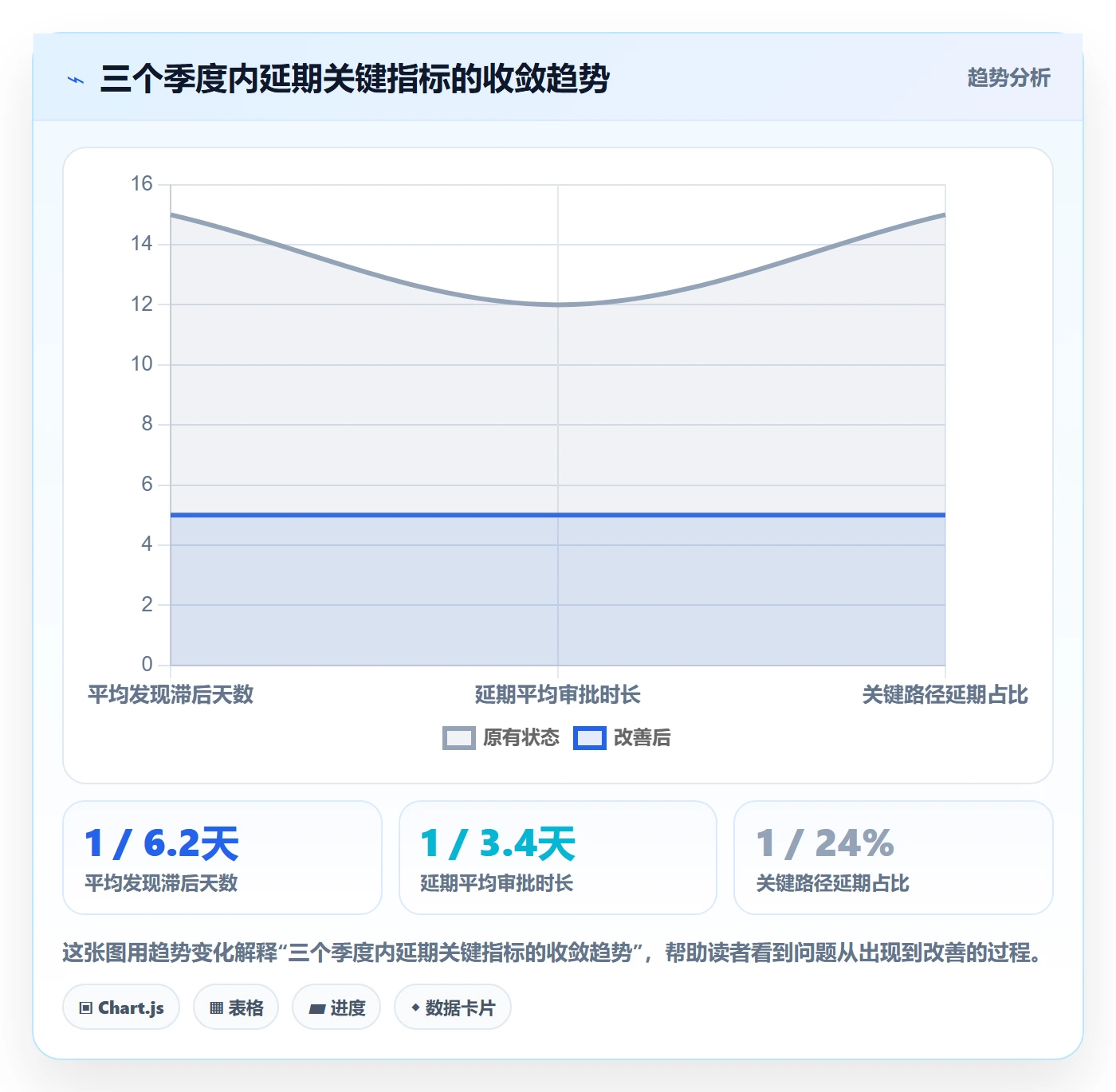Click the y-axis value 6
Image resolution: width=1116 pixels, height=1092 pixels.
click(x=147, y=485)
